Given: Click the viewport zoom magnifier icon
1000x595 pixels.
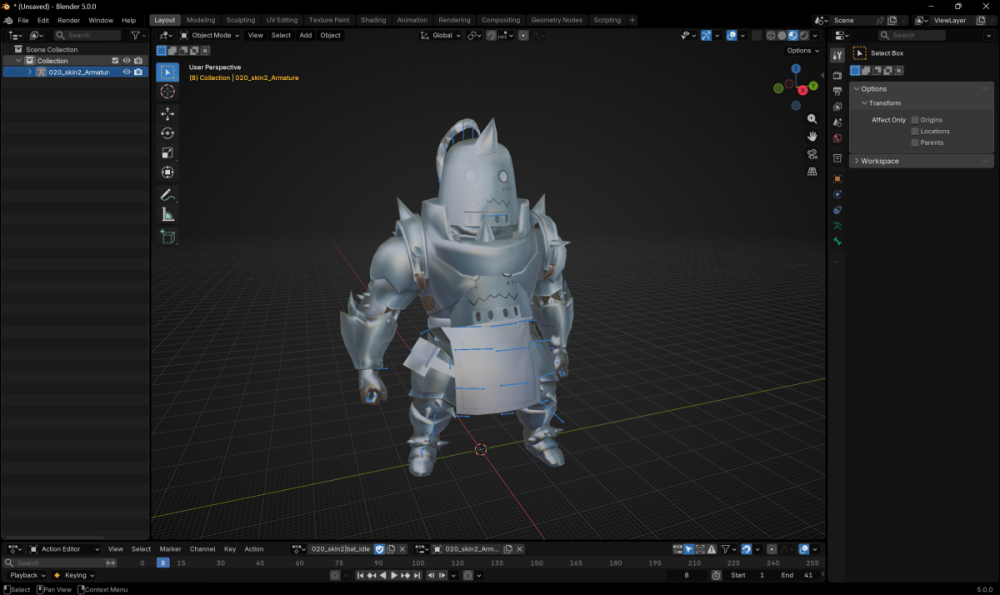Looking at the screenshot, I should (x=812, y=119).
